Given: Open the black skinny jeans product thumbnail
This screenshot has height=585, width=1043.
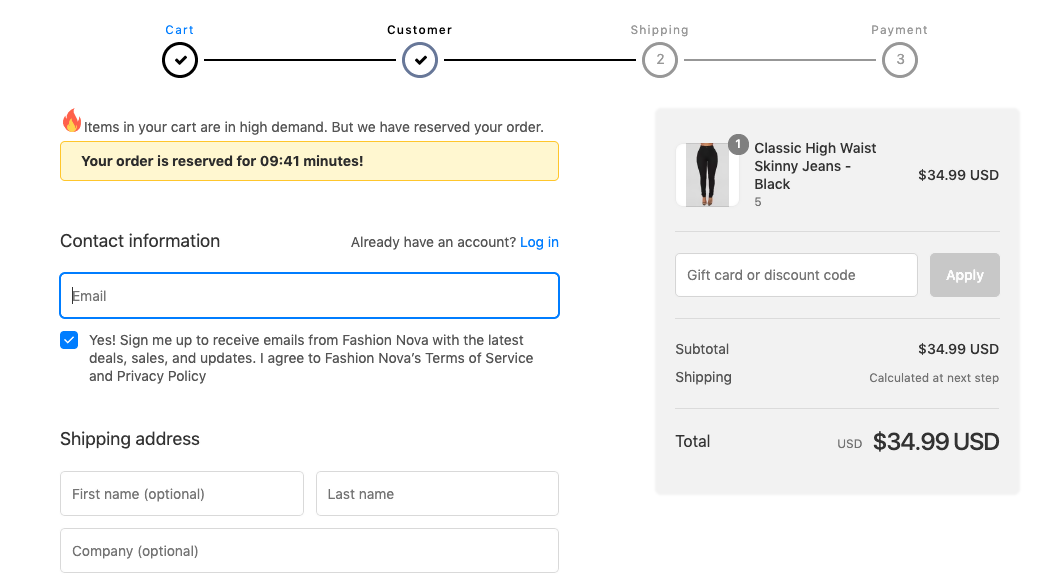Looking at the screenshot, I should [x=707, y=175].
